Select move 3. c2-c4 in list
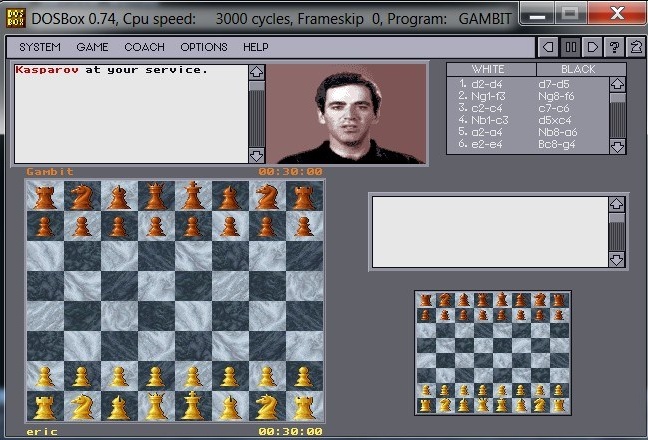This screenshot has width=648, height=440. pyautogui.click(x=481, y=108)
